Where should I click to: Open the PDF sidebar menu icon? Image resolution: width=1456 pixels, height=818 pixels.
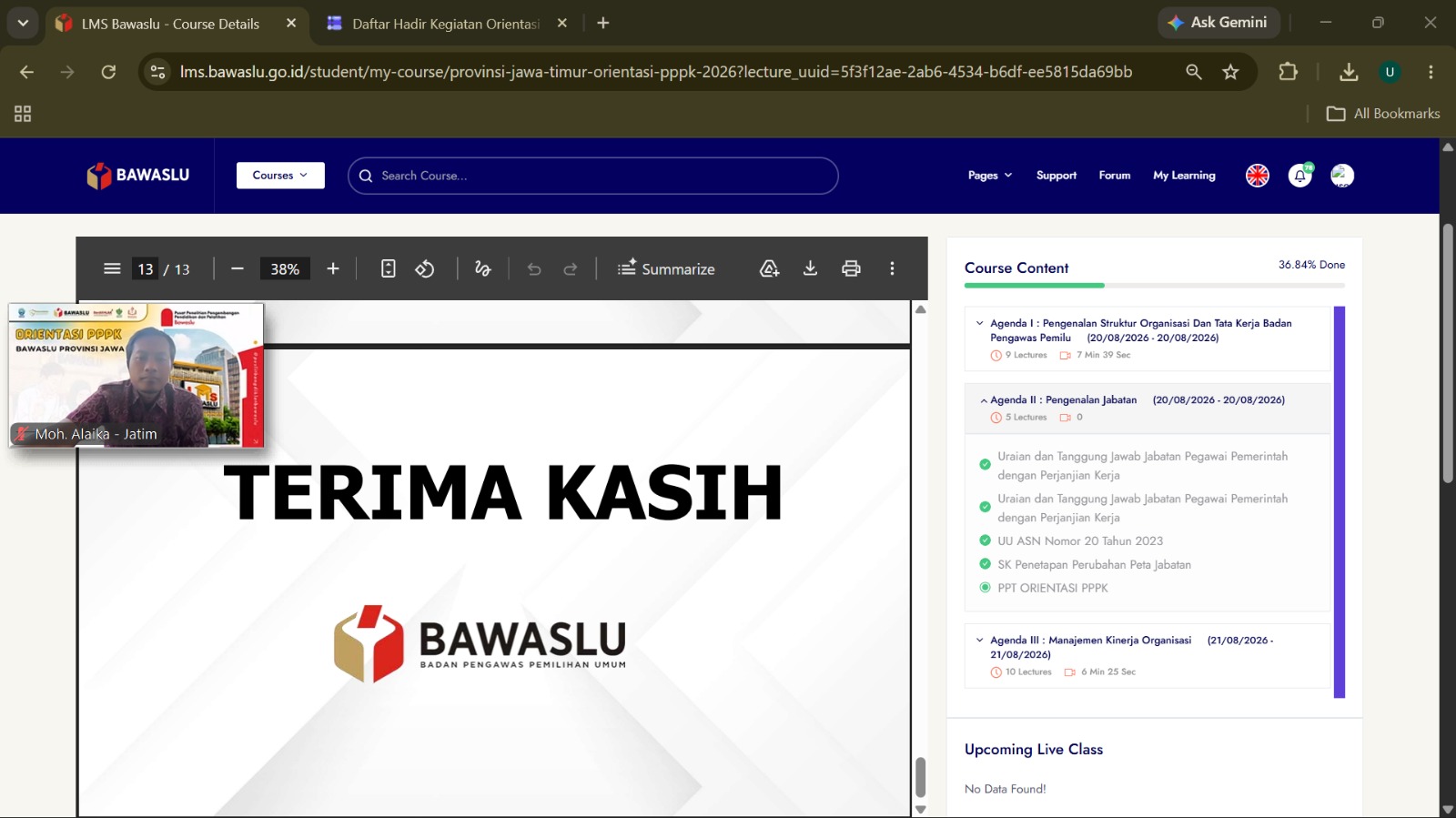(112, 268)
